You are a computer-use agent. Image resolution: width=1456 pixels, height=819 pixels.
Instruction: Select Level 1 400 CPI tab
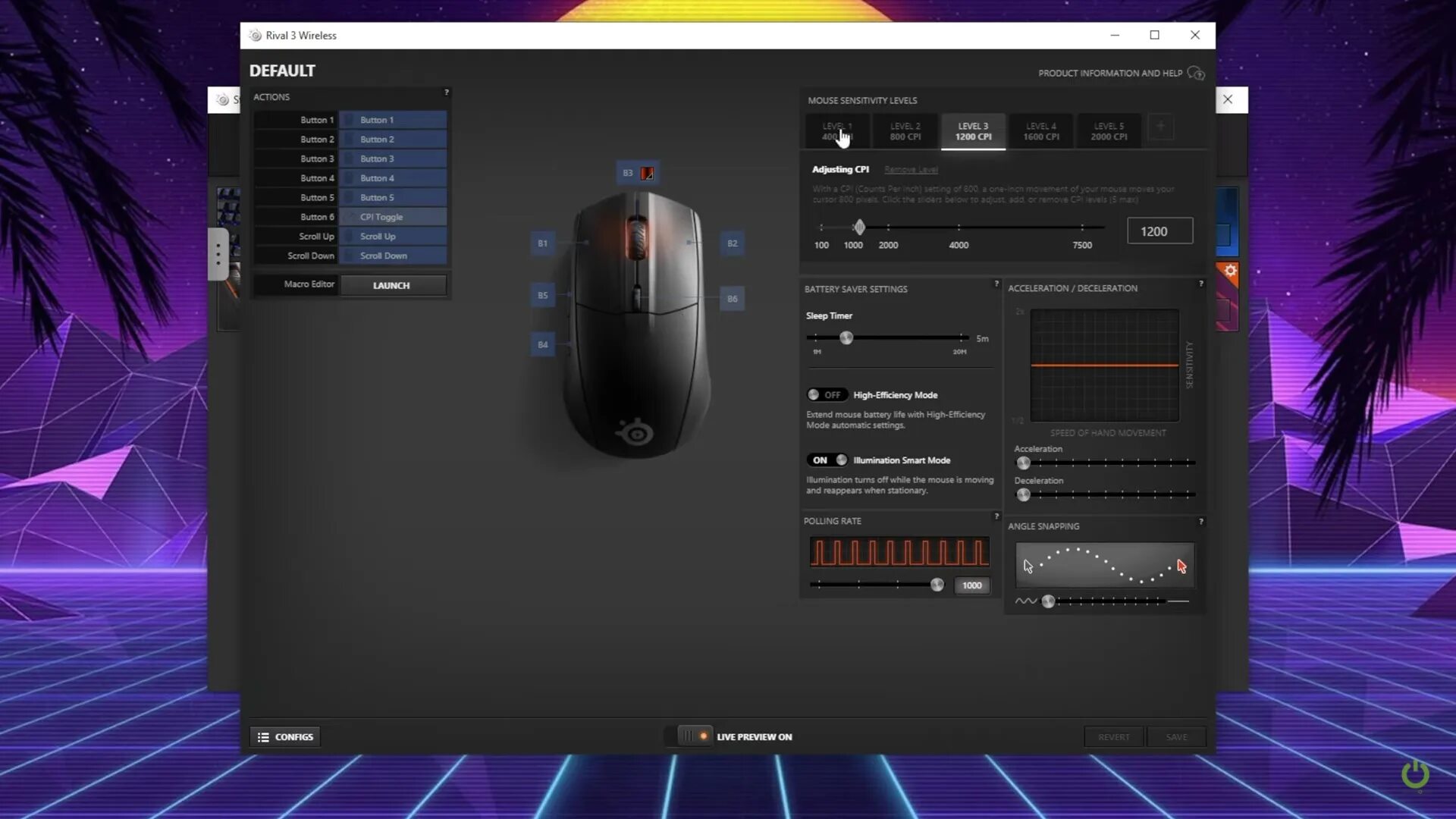(837, 131)
